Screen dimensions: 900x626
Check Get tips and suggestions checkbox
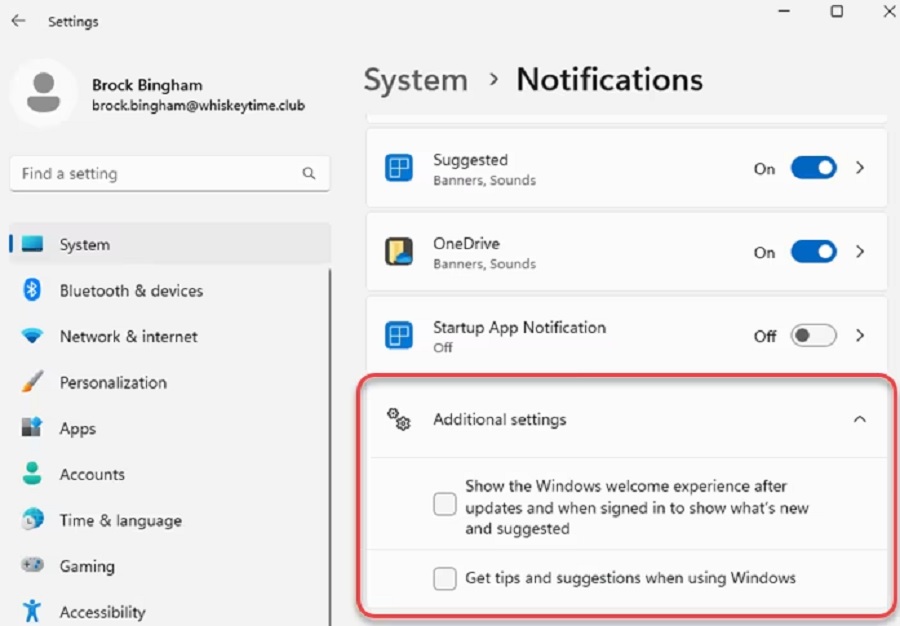(445, 578)
